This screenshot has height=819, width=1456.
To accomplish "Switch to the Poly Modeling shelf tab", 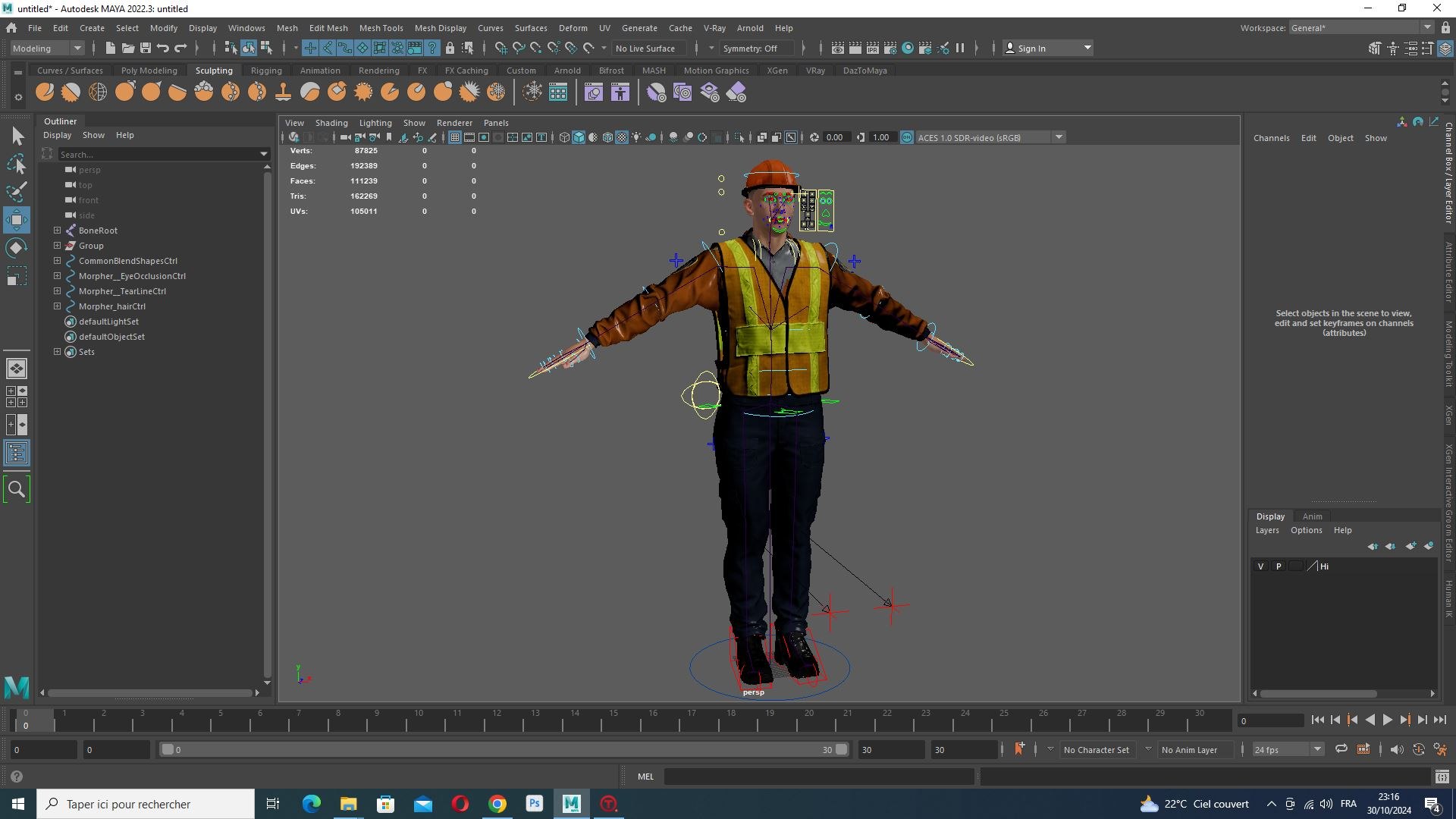I will click(149, 71).
